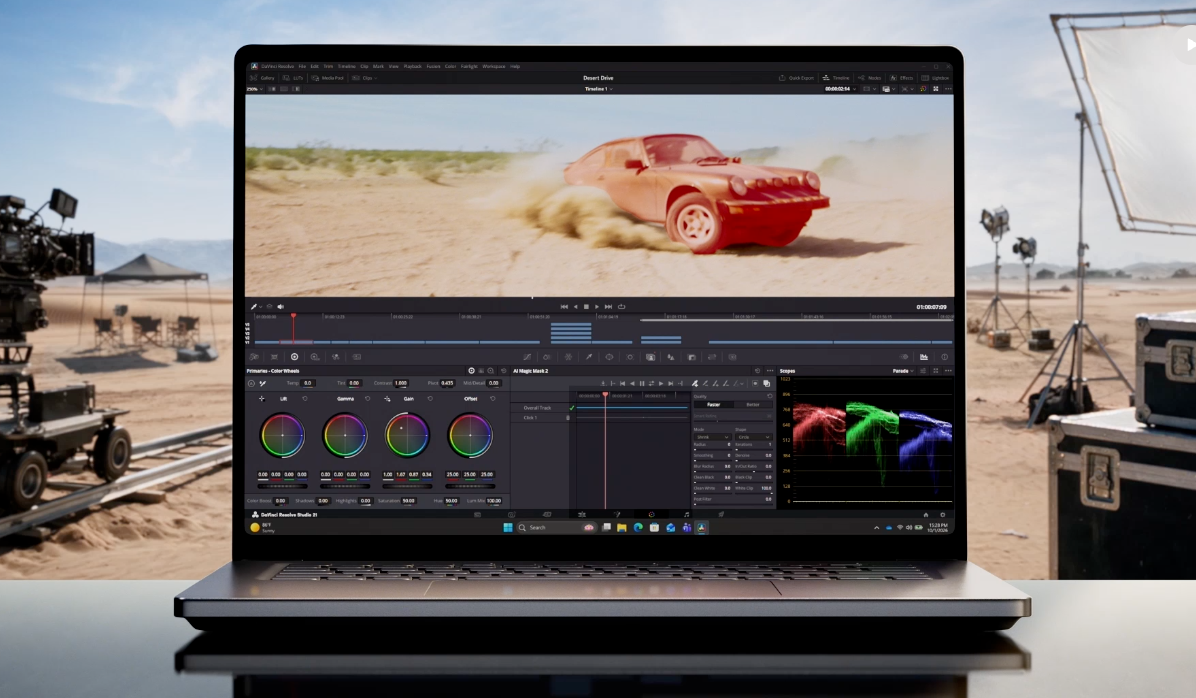
Task: Open the Scopes palette icon
Action: 924,357
